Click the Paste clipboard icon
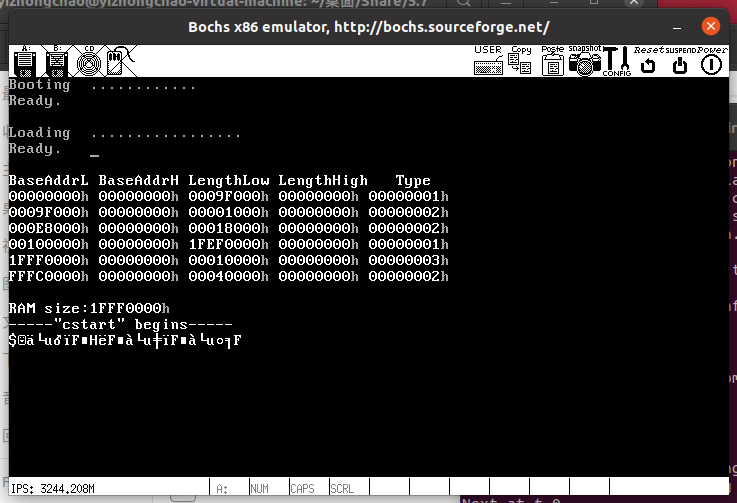Screen dimensions: 737x503 552,60
